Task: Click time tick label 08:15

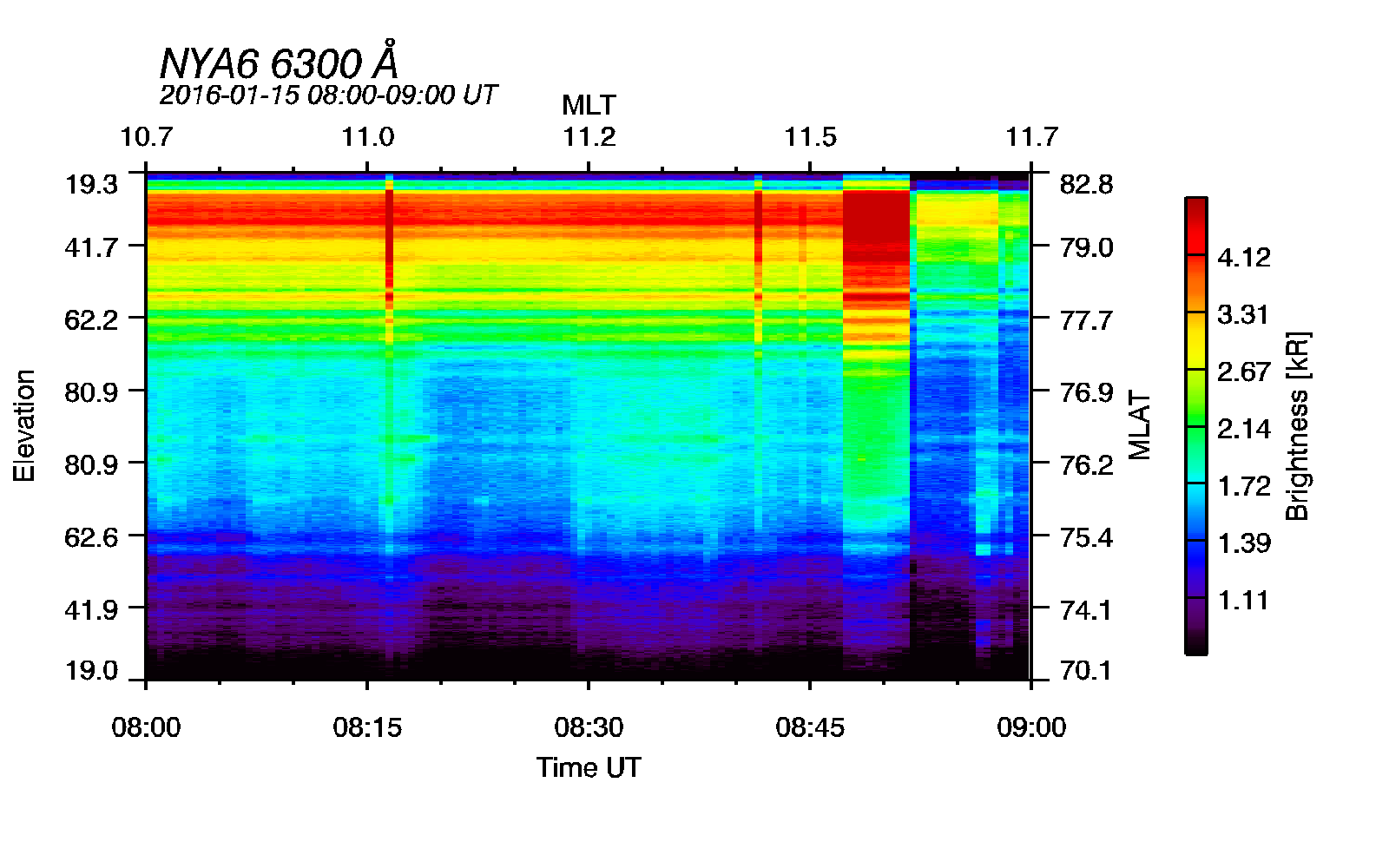Action: (367, 727)
